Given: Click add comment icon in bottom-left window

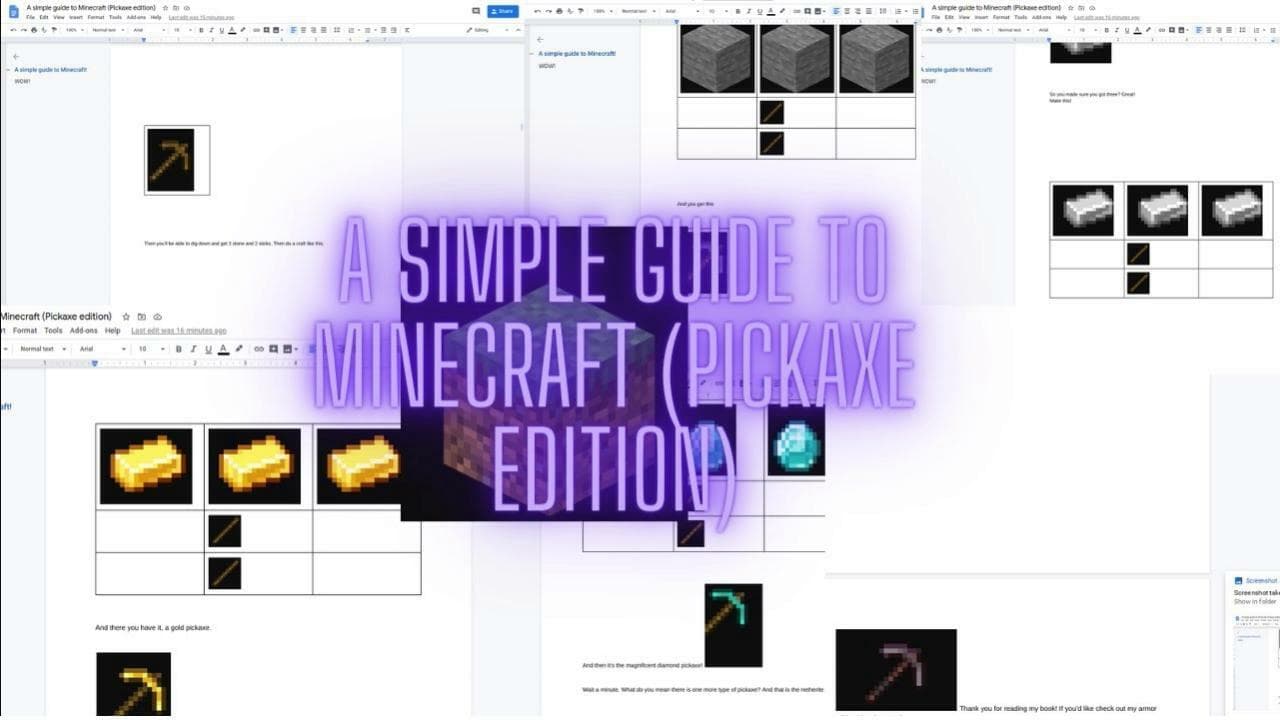Looking at the screenshot, I should (273, 349).
